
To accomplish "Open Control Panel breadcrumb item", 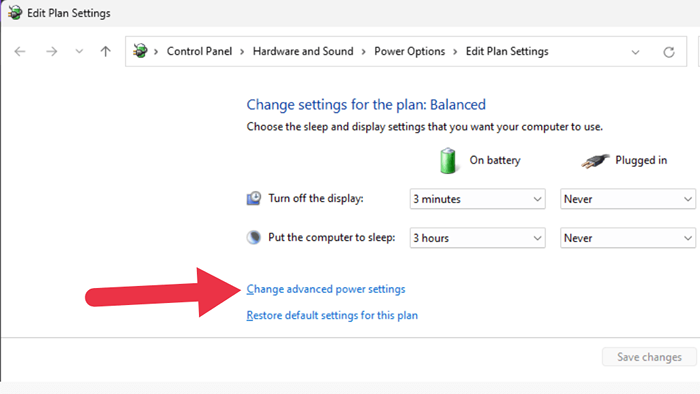I will coord(200,51).
